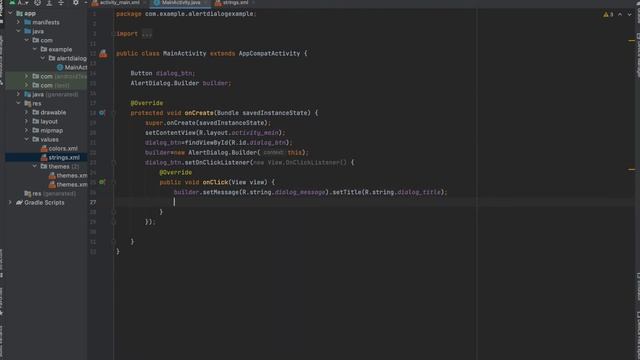Expand the com (test) package
The height and width of the screenshot is (360, 640).
tap(27, 85)
